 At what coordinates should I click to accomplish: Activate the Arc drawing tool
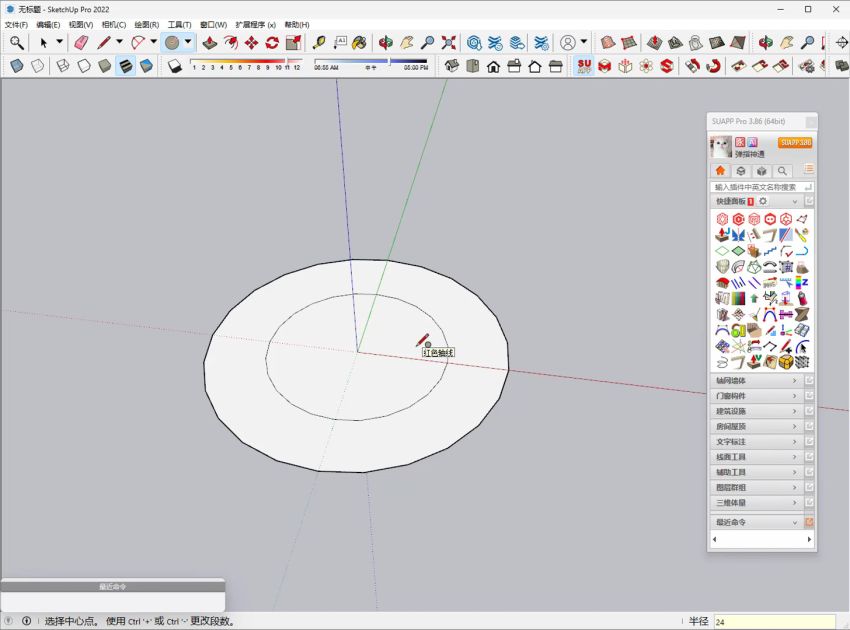tap(138, 42)
